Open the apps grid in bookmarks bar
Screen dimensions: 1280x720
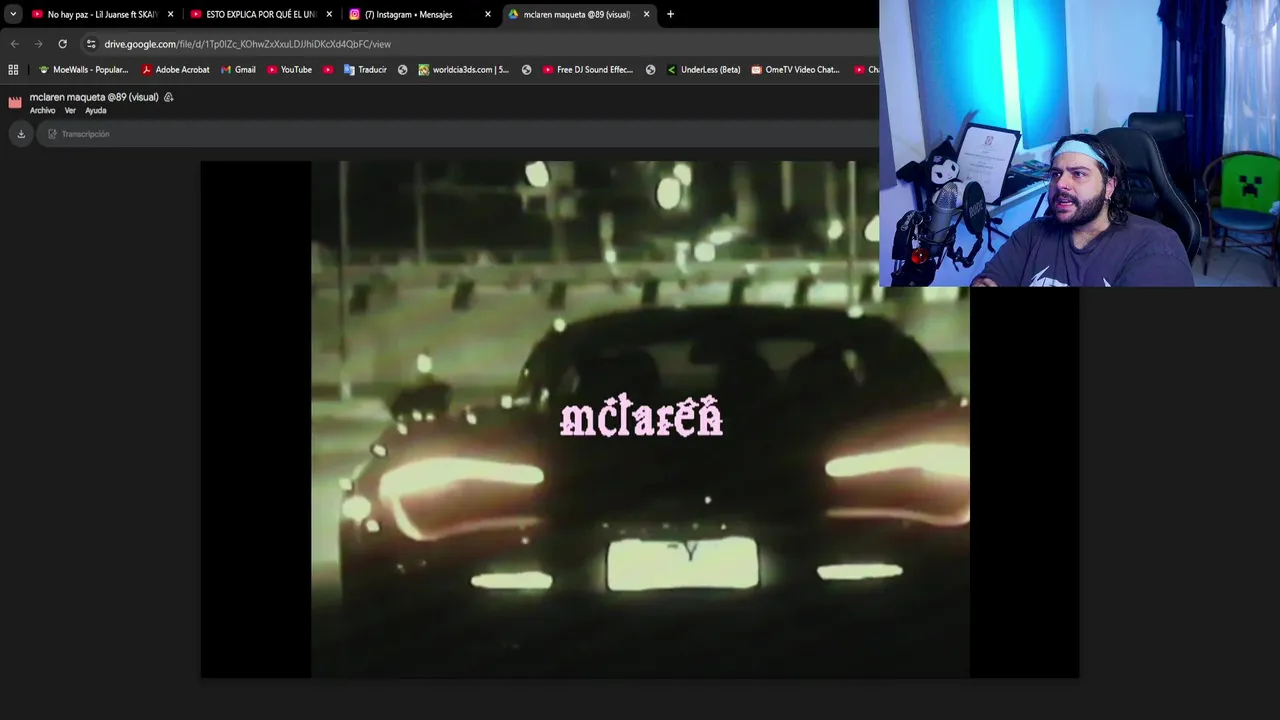pyautogui.click(x=13, y=70)
